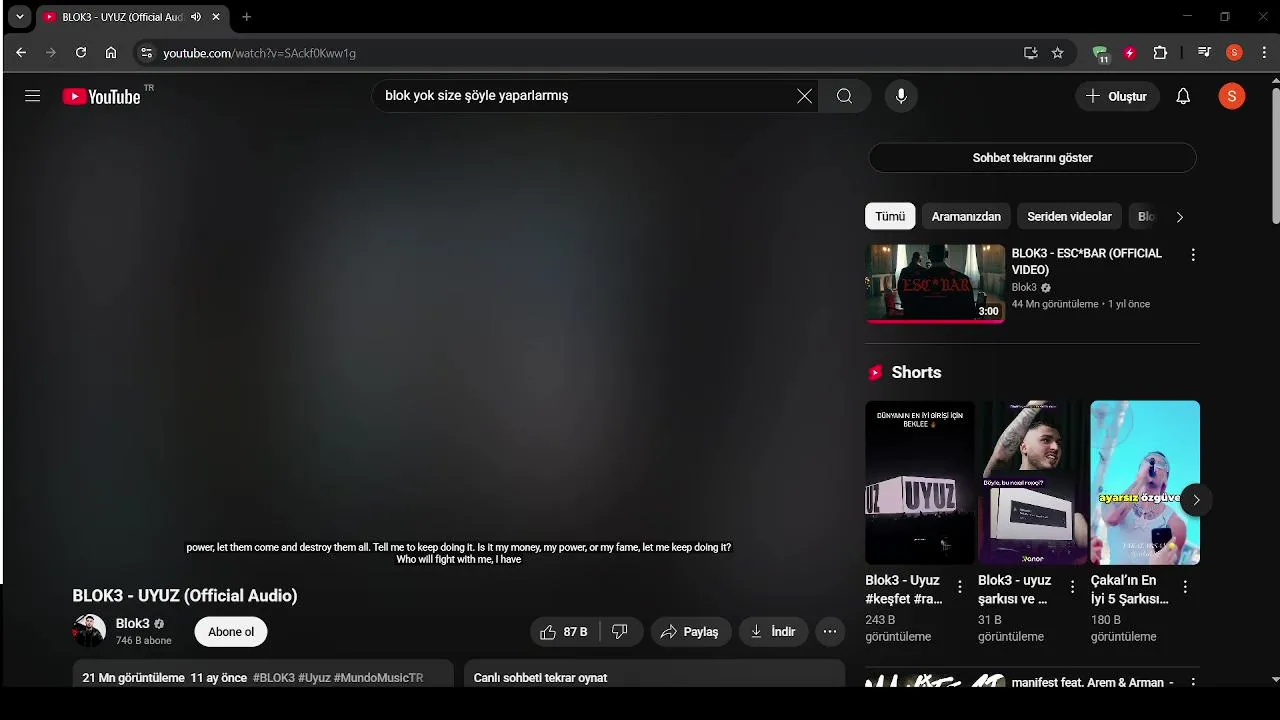The height and width of the screenshot is (720, 1280).
Task: Open Chrome three-dot menu
Action: (1264, 53)
